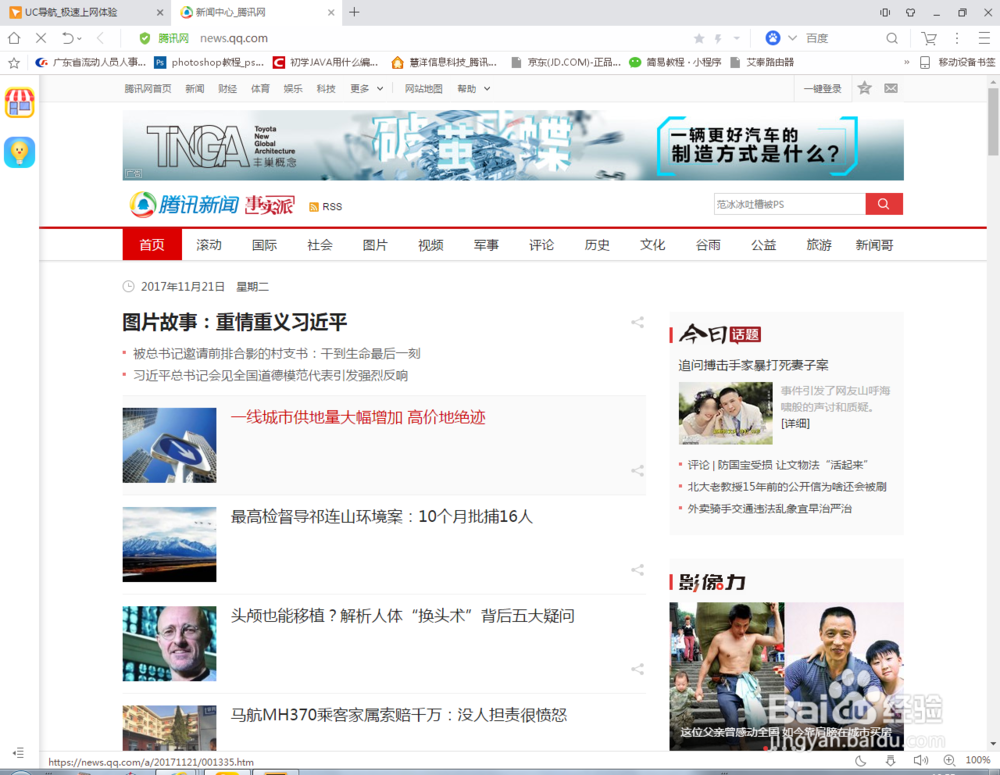
Task: Click the search magnifier icon in toolbar
Action: (x=890, y=37)
